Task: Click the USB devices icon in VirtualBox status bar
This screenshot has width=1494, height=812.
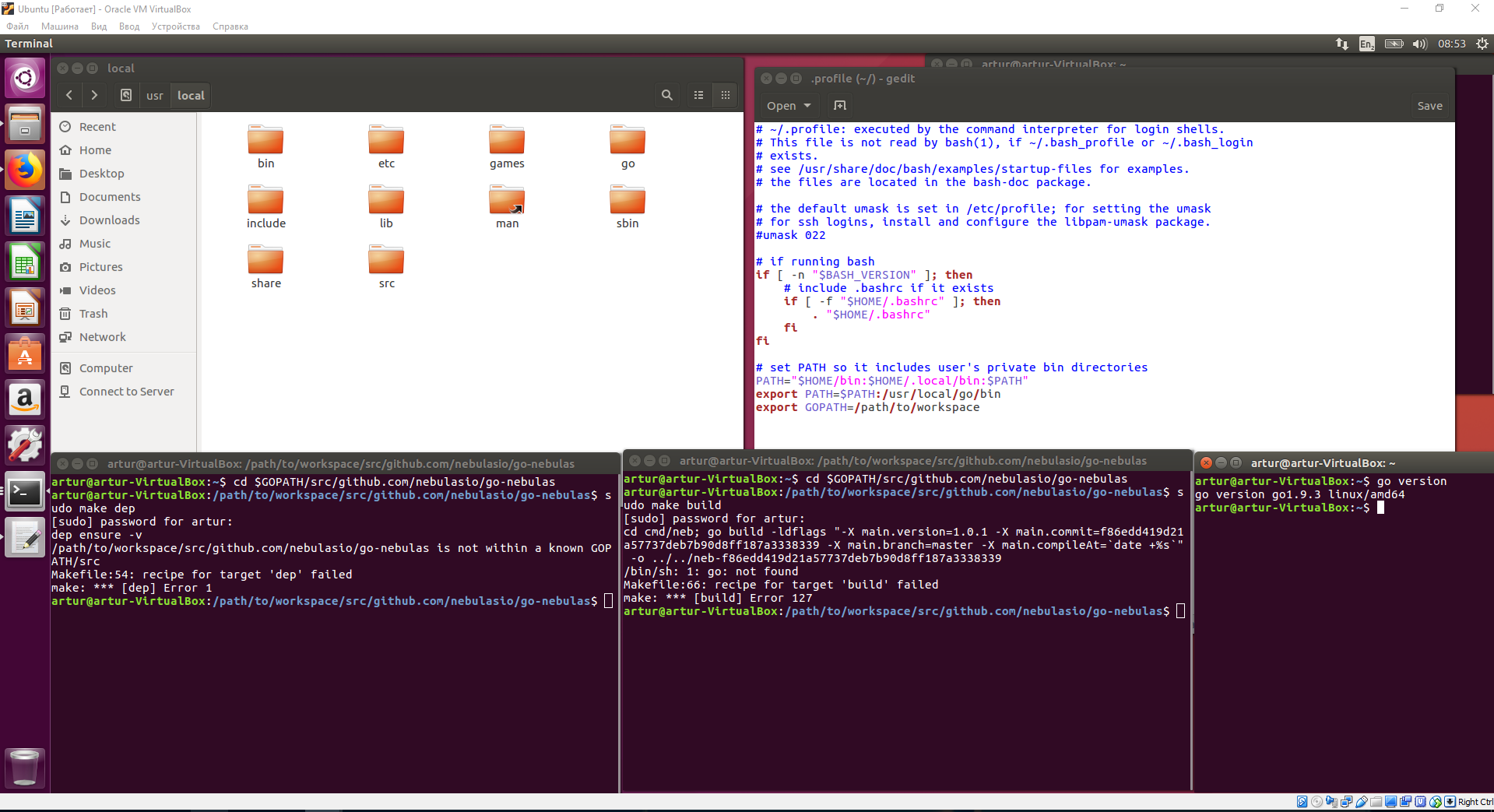Action: [1362, 802]
